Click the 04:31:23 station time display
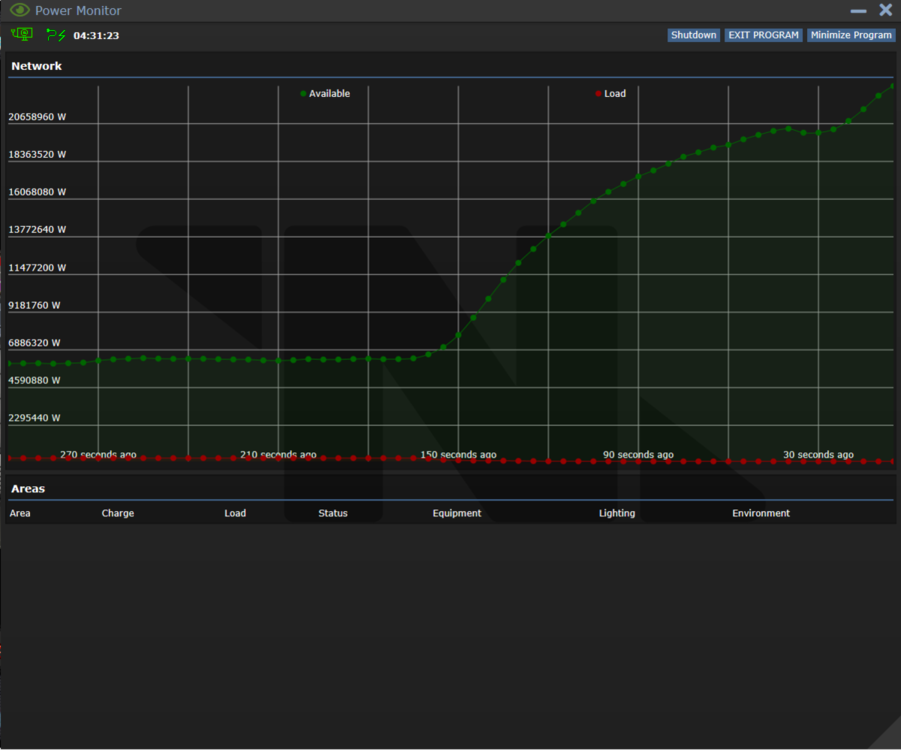 pos(96,36)
